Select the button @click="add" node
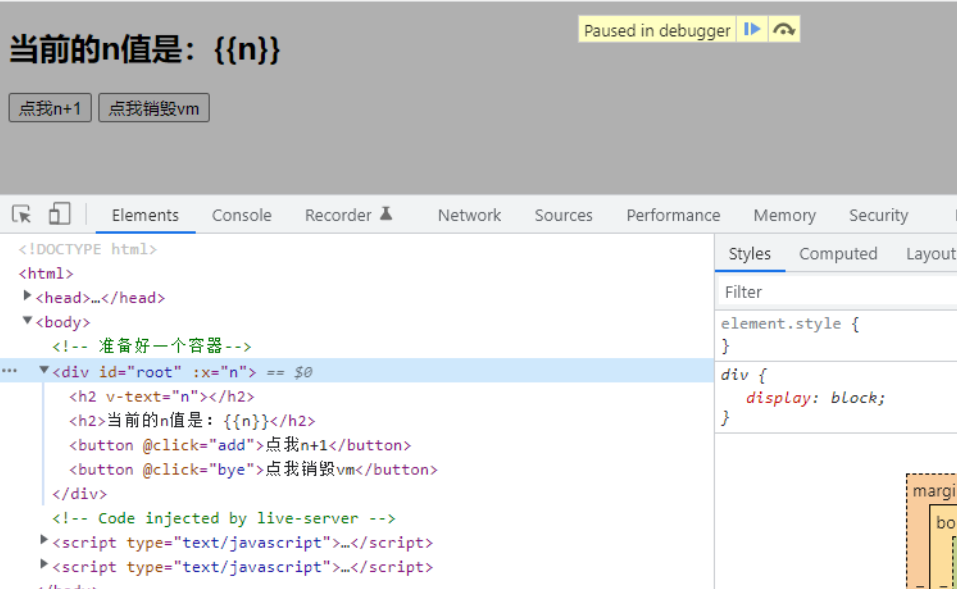The height and width of the screenshot is (589, 957). (240, 446)
